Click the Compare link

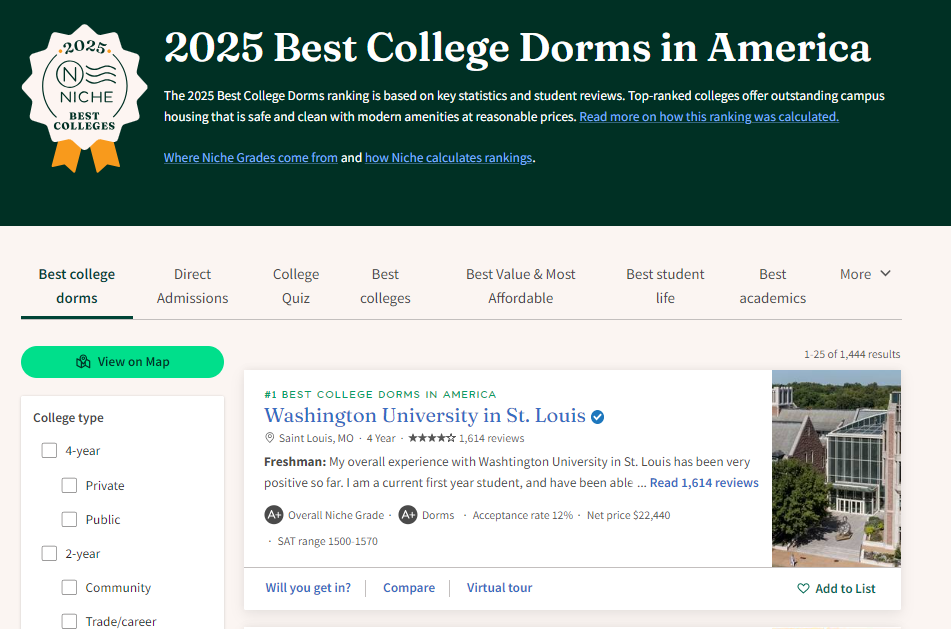tap(409, 588)
